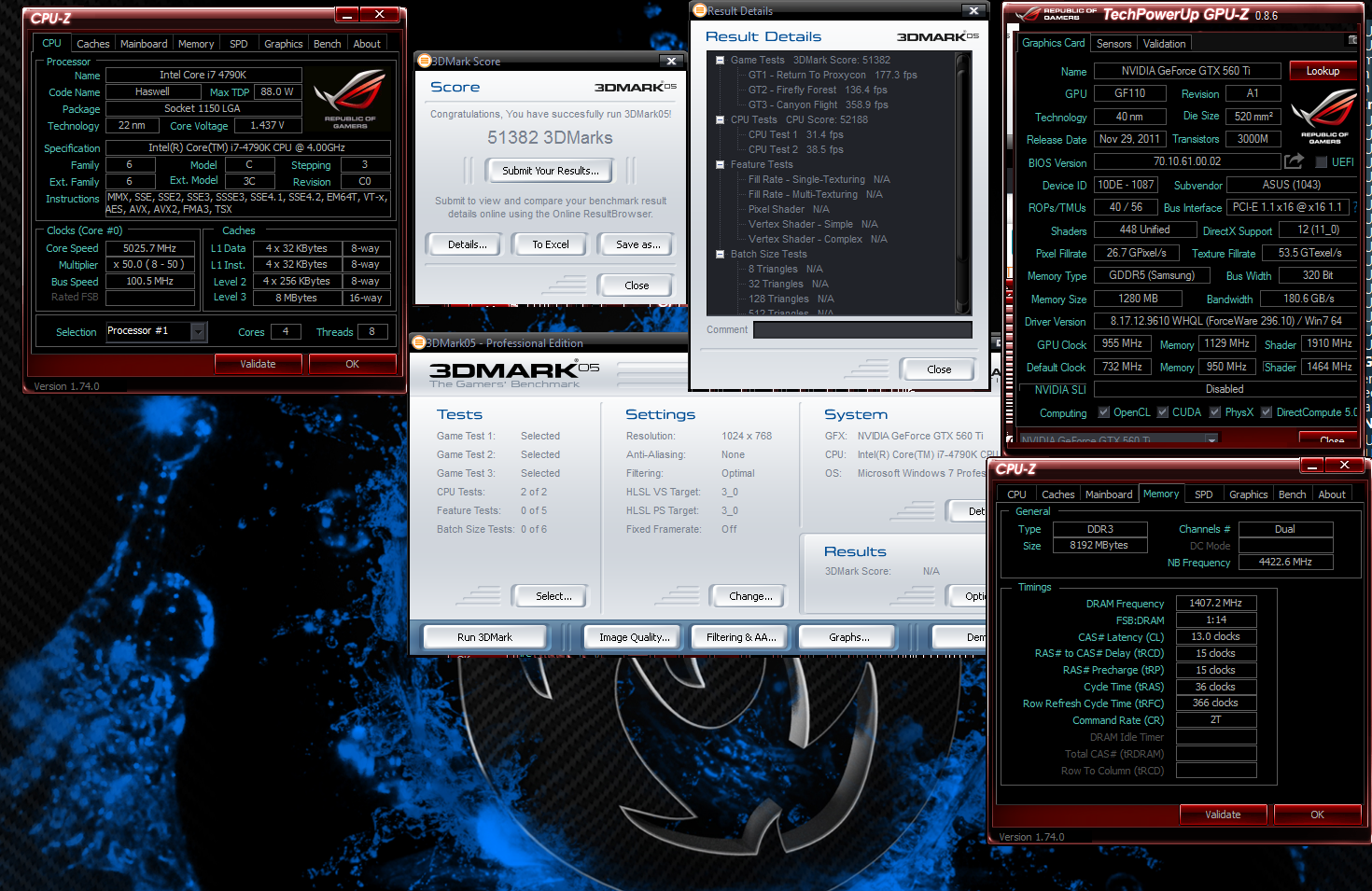Select 'GT2 - Firefly Forest' result row

(x=818, y=90)
